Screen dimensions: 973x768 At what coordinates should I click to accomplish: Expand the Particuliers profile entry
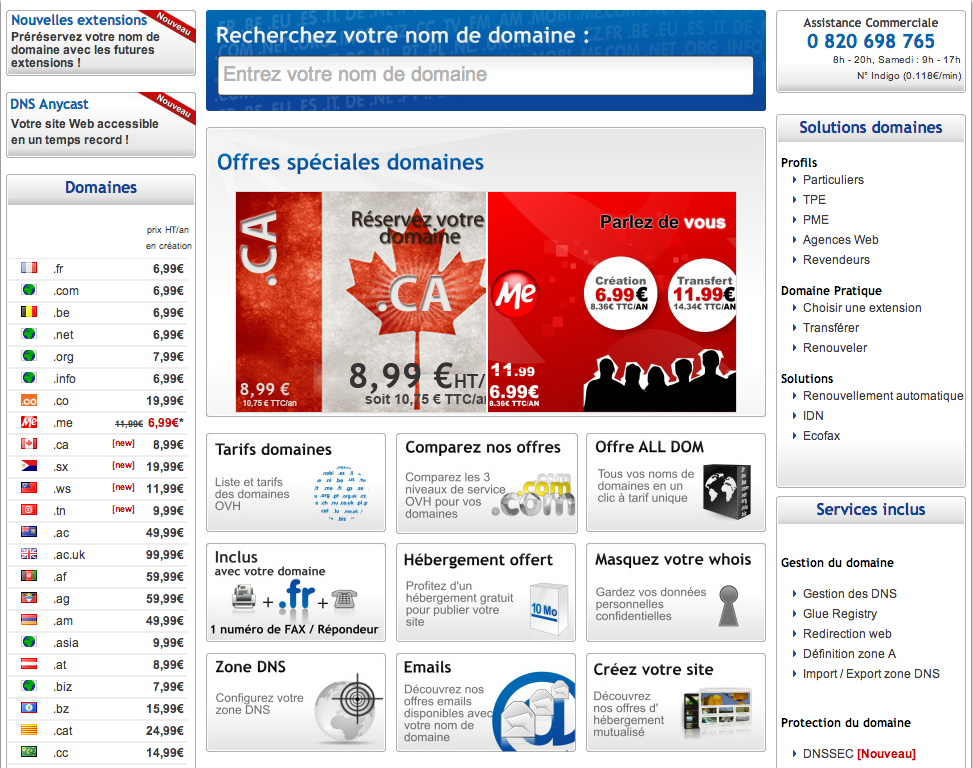click(832, 180)
